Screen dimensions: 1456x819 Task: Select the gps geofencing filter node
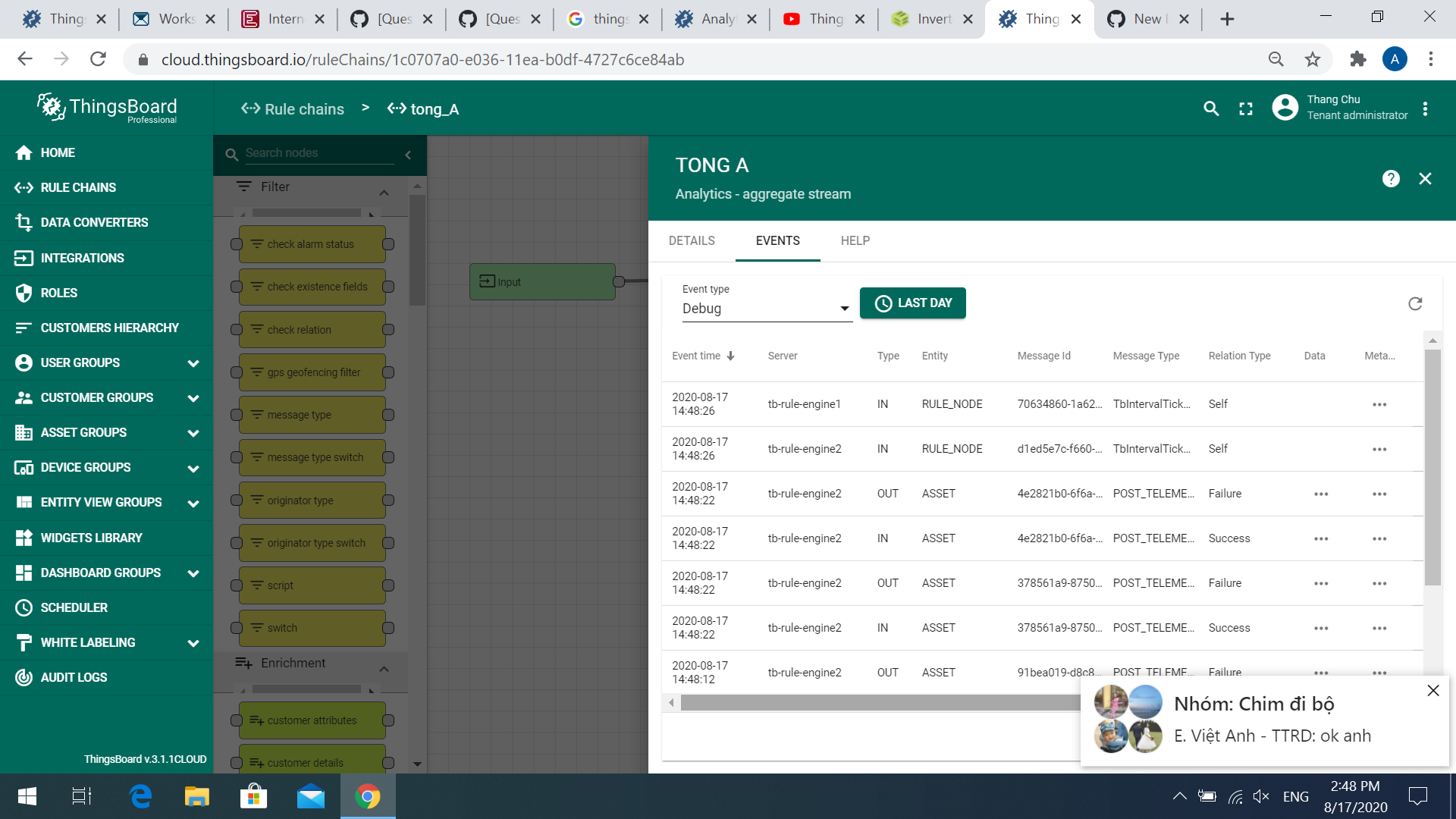312,372
